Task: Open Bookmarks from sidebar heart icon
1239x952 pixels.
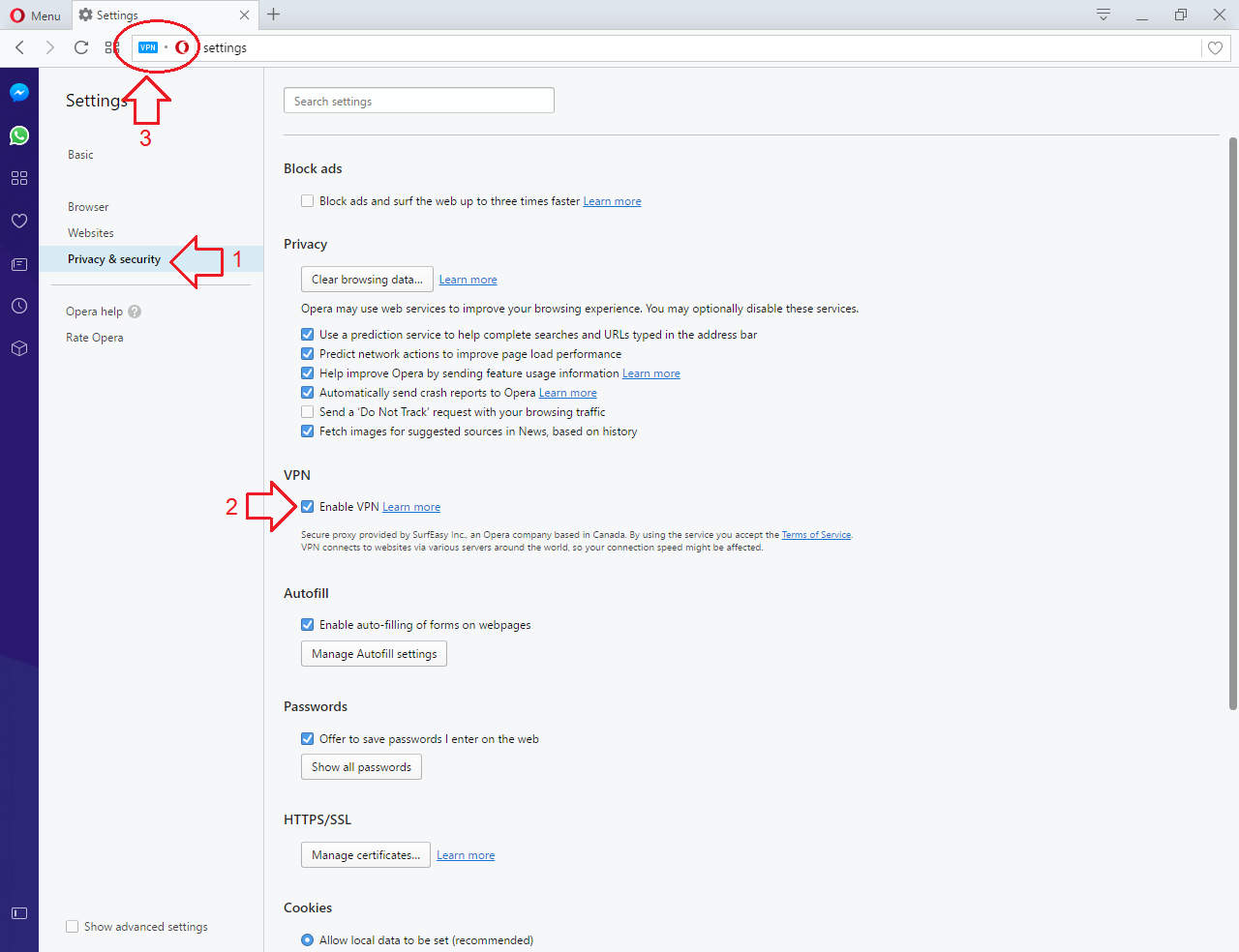Action: [19, 221]
